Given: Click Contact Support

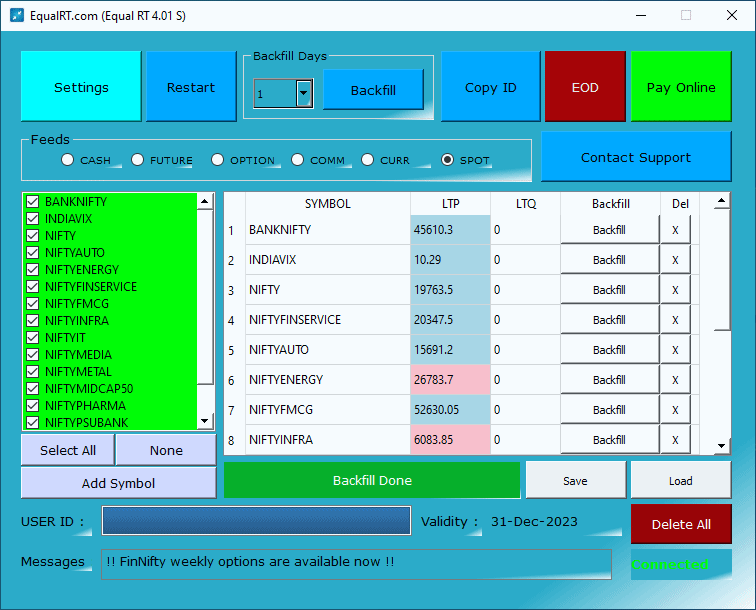Looking at the screenshot, I should tap(636, 157).
